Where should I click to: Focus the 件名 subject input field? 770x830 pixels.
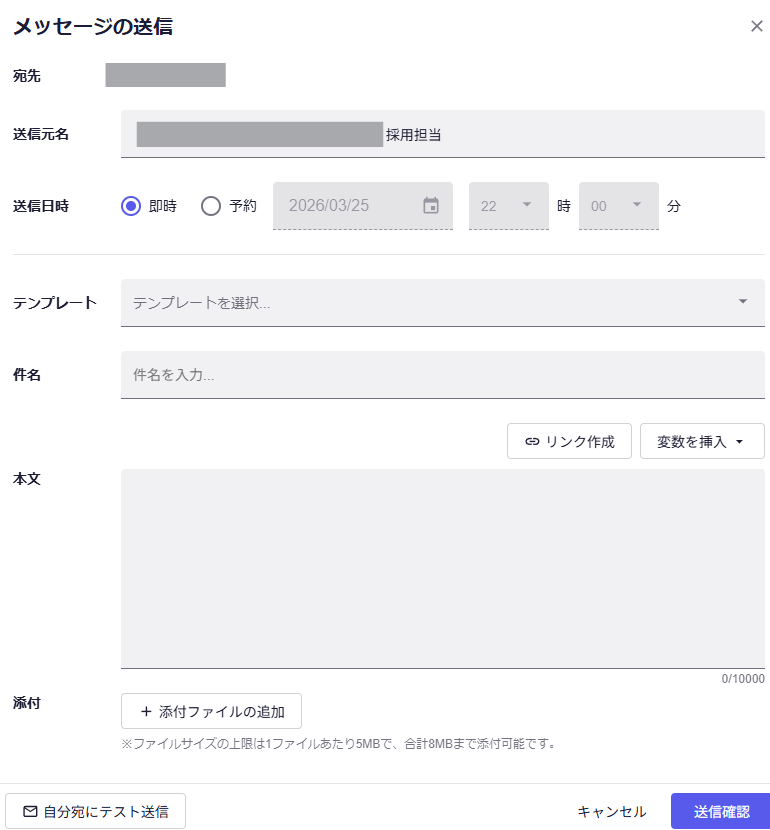[442, 375]
